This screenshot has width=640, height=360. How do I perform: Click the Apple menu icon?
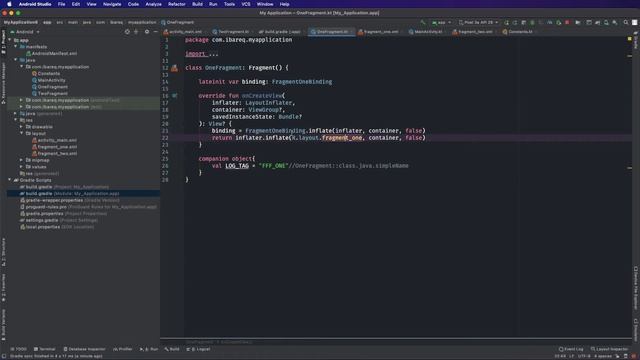[x=9, y=4]
